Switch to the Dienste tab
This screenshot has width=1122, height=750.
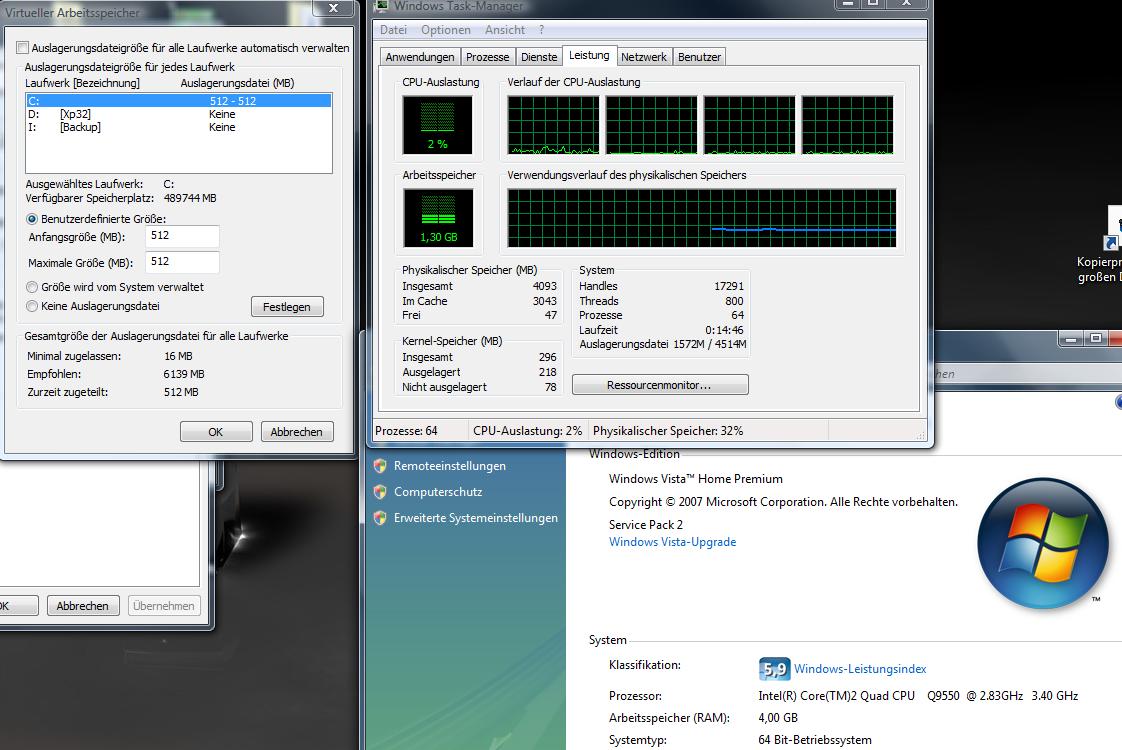539,57
